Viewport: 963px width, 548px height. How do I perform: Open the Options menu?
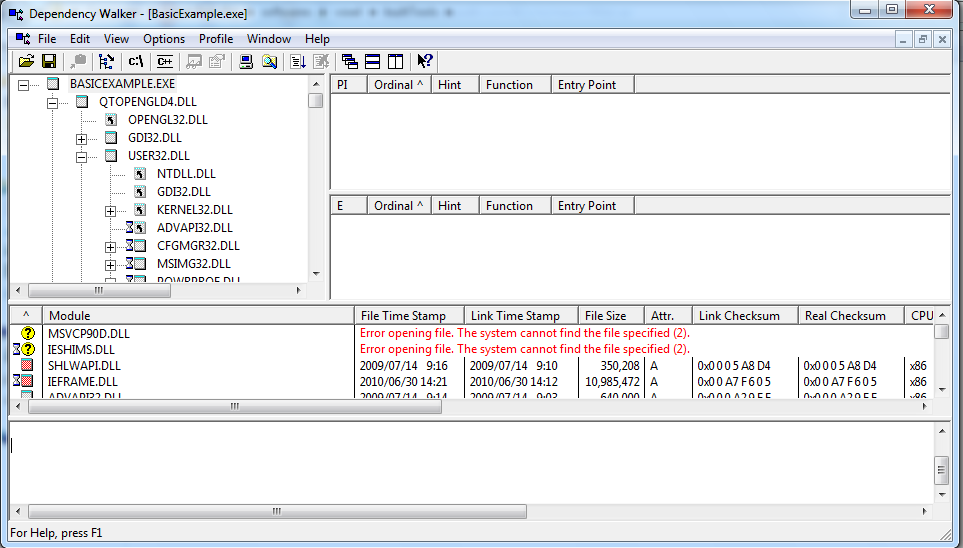coord(164,39)
